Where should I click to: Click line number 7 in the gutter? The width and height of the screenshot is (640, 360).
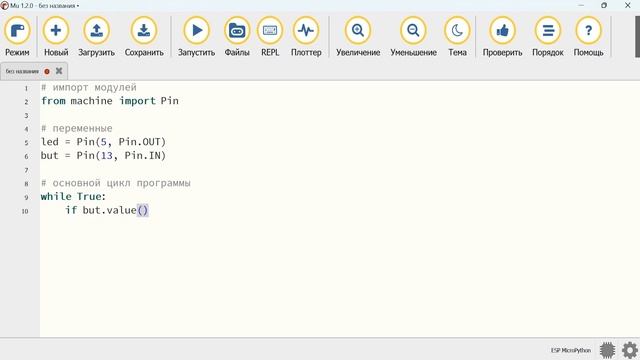point(27,170)
